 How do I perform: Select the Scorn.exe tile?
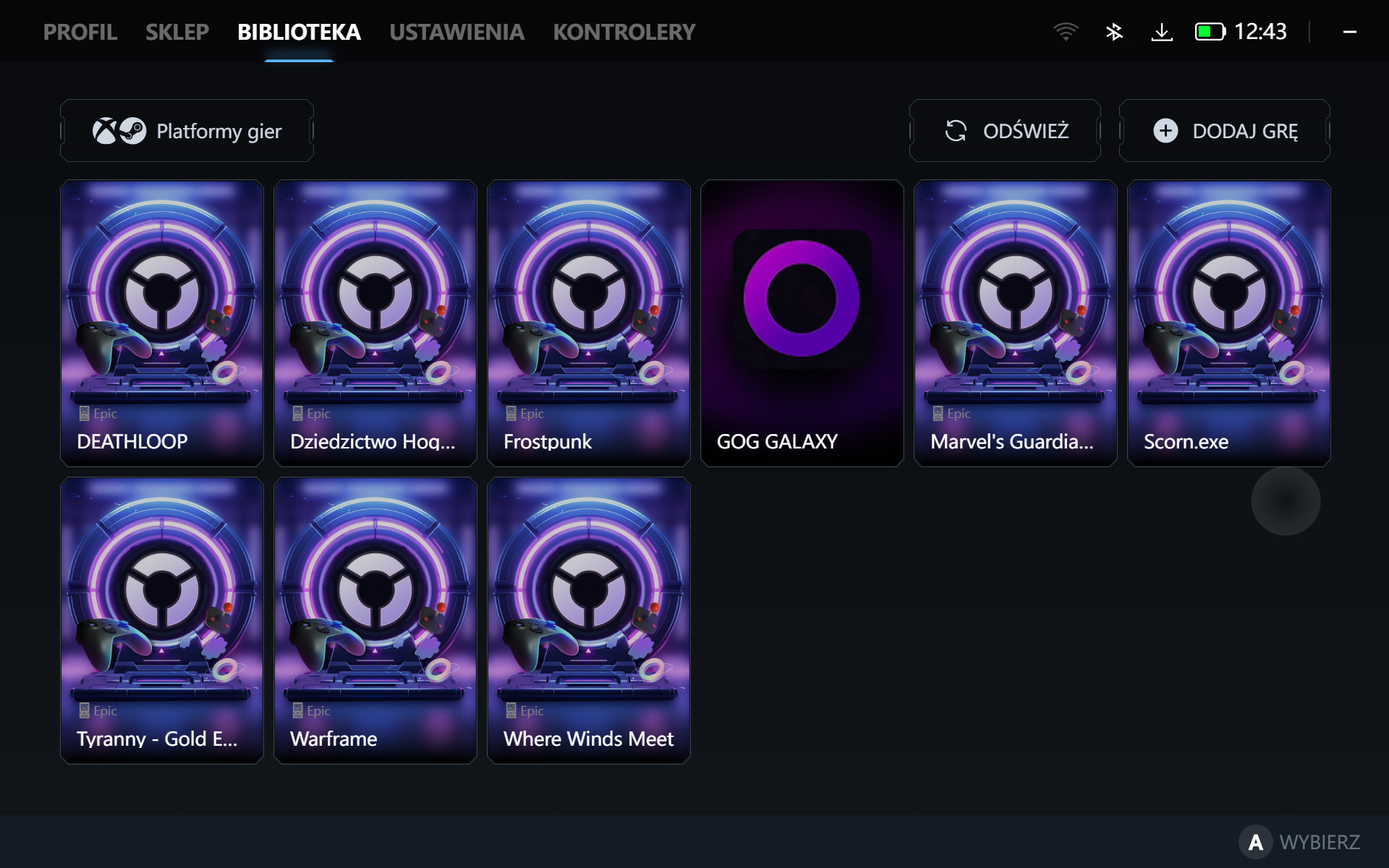1228,323
